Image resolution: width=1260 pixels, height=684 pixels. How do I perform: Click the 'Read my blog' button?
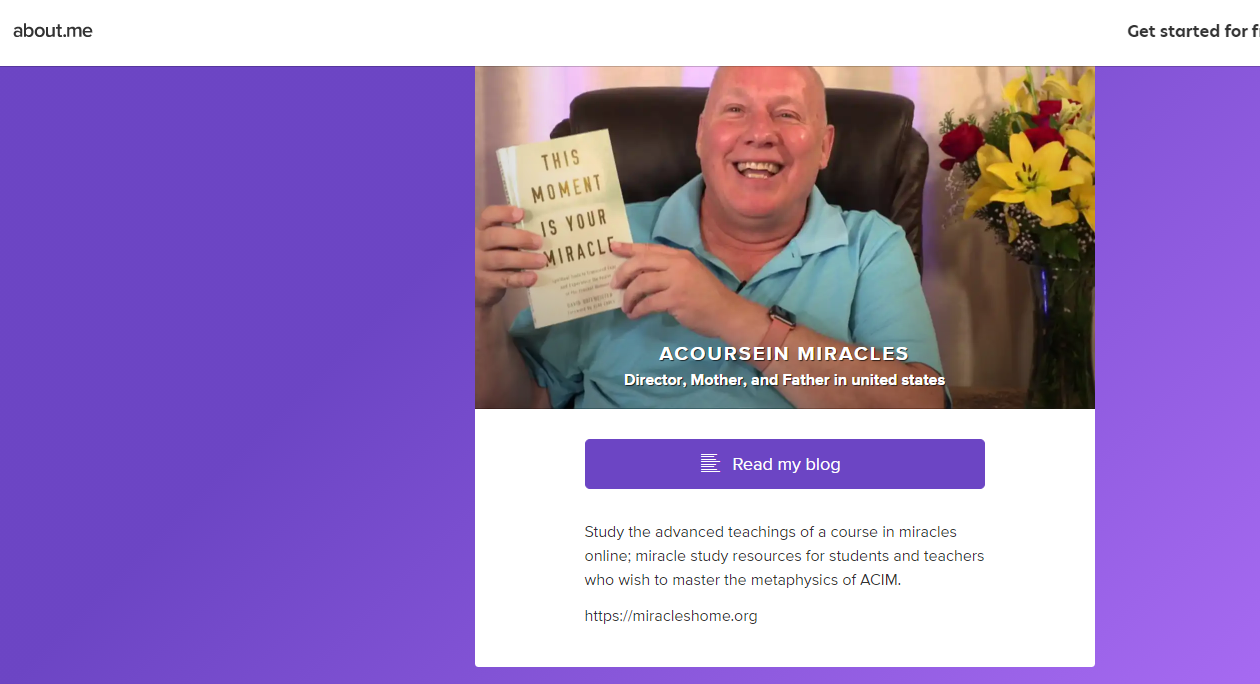pyautogui.click(x=785, y=464)
